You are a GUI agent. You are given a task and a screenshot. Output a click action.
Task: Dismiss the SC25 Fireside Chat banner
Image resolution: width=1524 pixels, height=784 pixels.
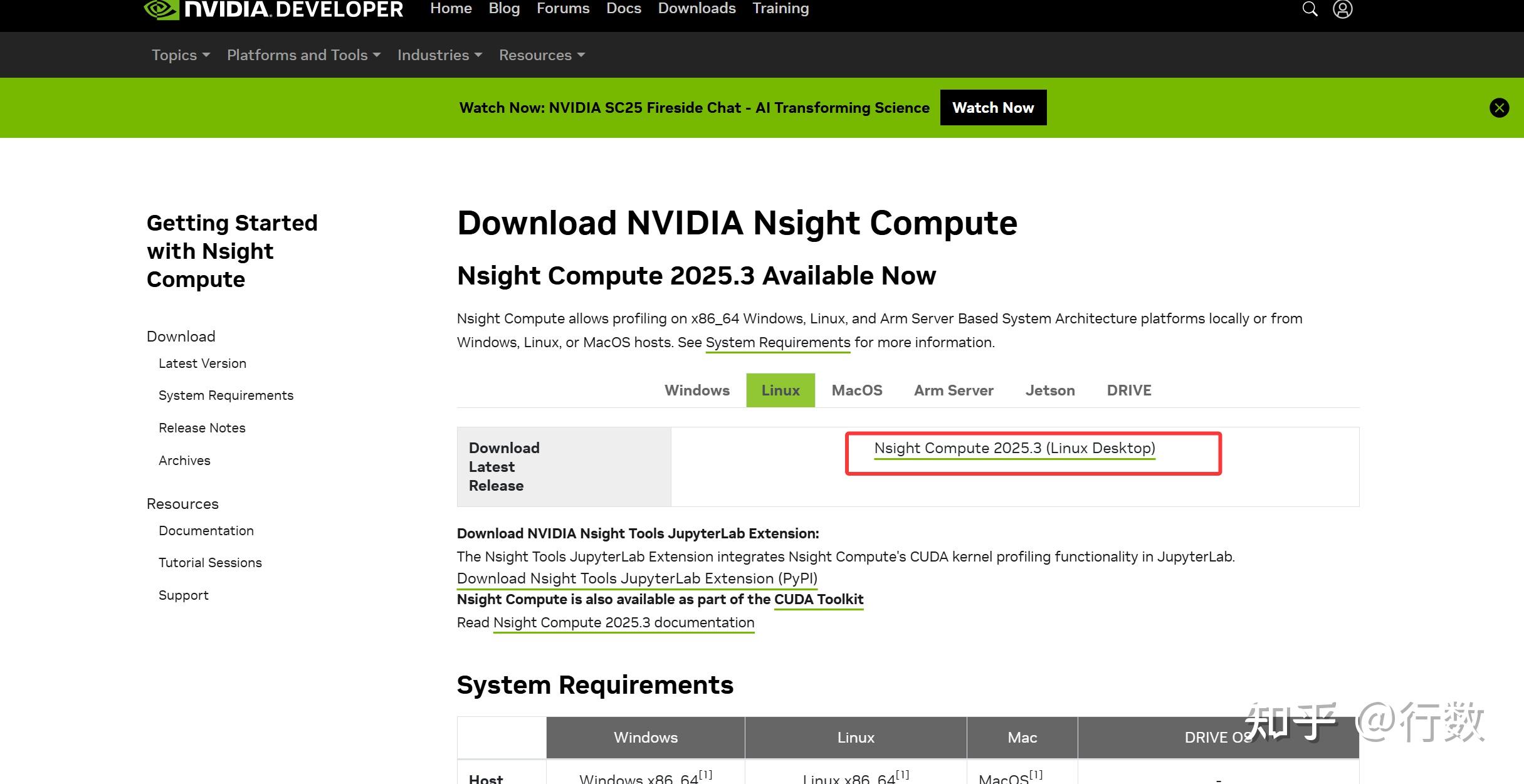click(x=1500, y=107)
